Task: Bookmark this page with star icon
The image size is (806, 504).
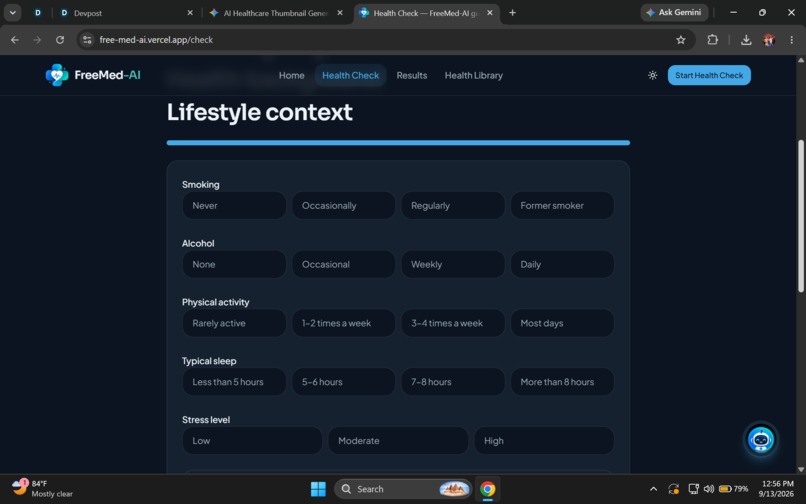Action: pyautogui.click(x=681, y=40)
